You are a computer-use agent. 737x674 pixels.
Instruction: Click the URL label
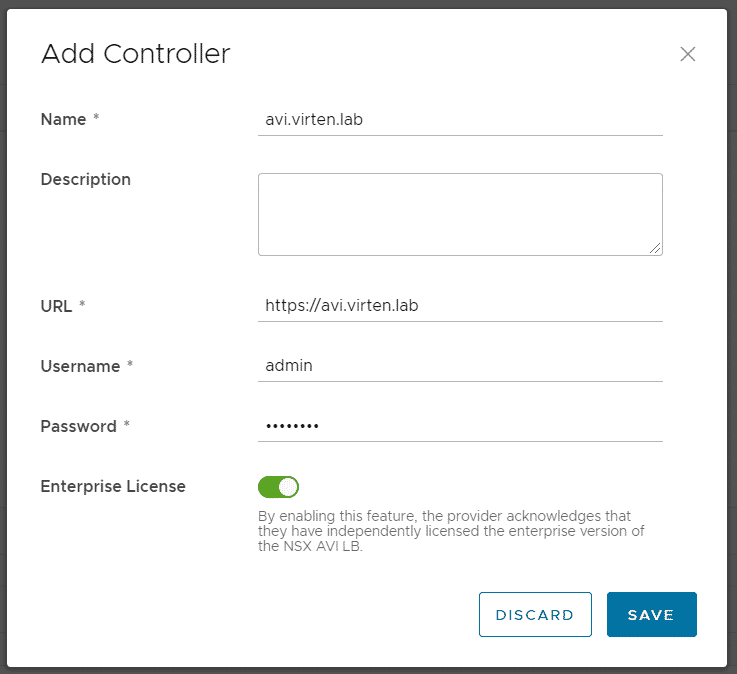(56, 306)
